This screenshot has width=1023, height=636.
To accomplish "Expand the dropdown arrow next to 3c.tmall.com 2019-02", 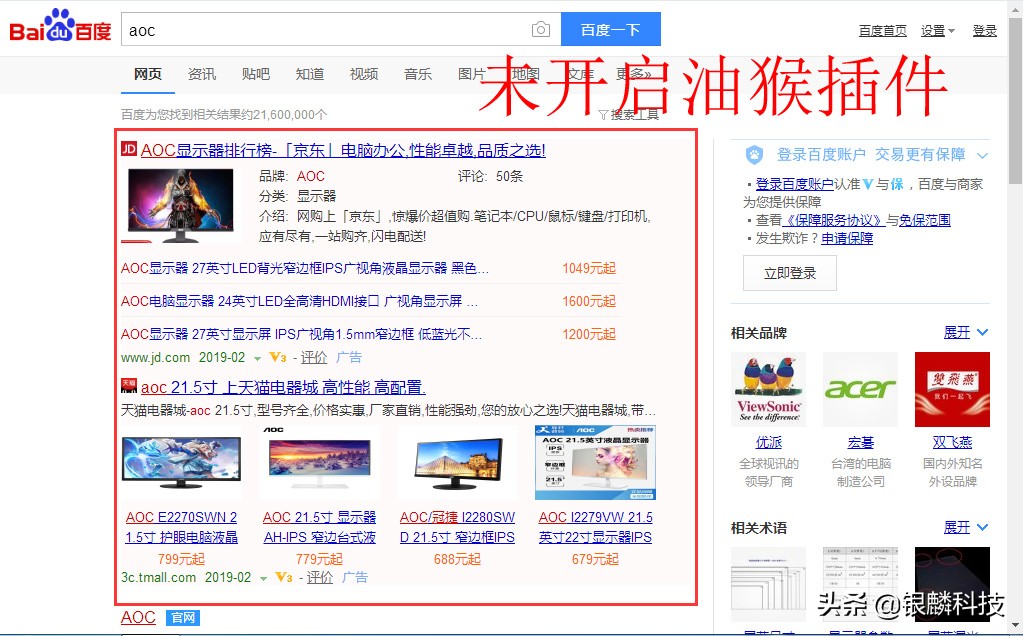I will (263, 579).
